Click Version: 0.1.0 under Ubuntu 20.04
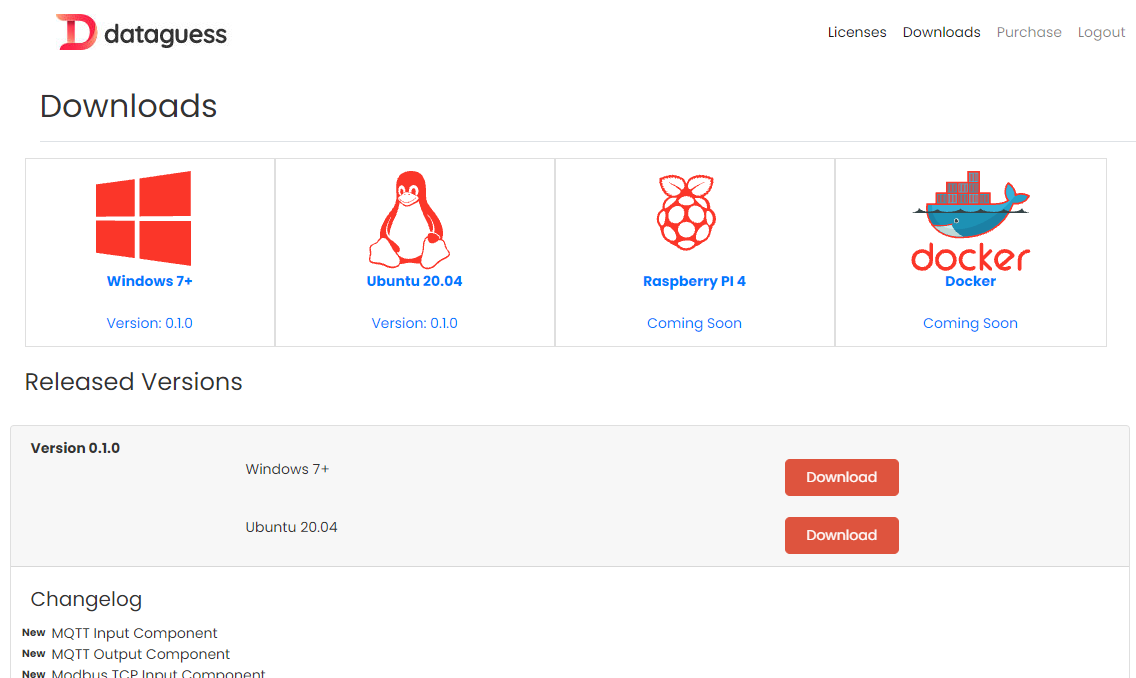The image size is (1136, 678). coord(414,323)
